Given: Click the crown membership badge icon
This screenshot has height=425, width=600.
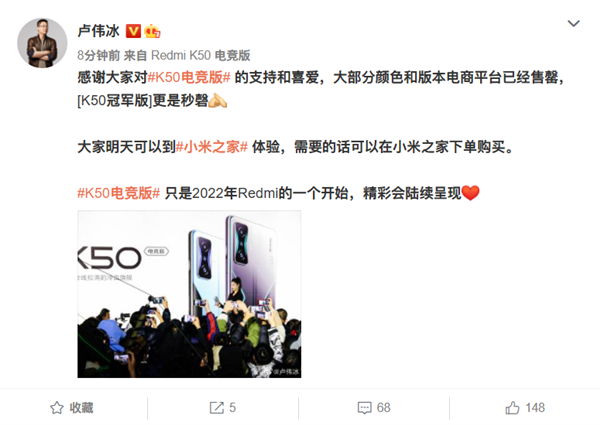Looking at the screenshot, I should click(x=152, y=31).
